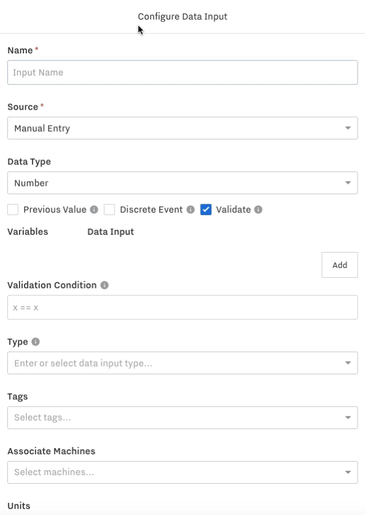365x515 pixels.
Task: Enable the Previous Value checkbox
Action: (x=13, y=210)
